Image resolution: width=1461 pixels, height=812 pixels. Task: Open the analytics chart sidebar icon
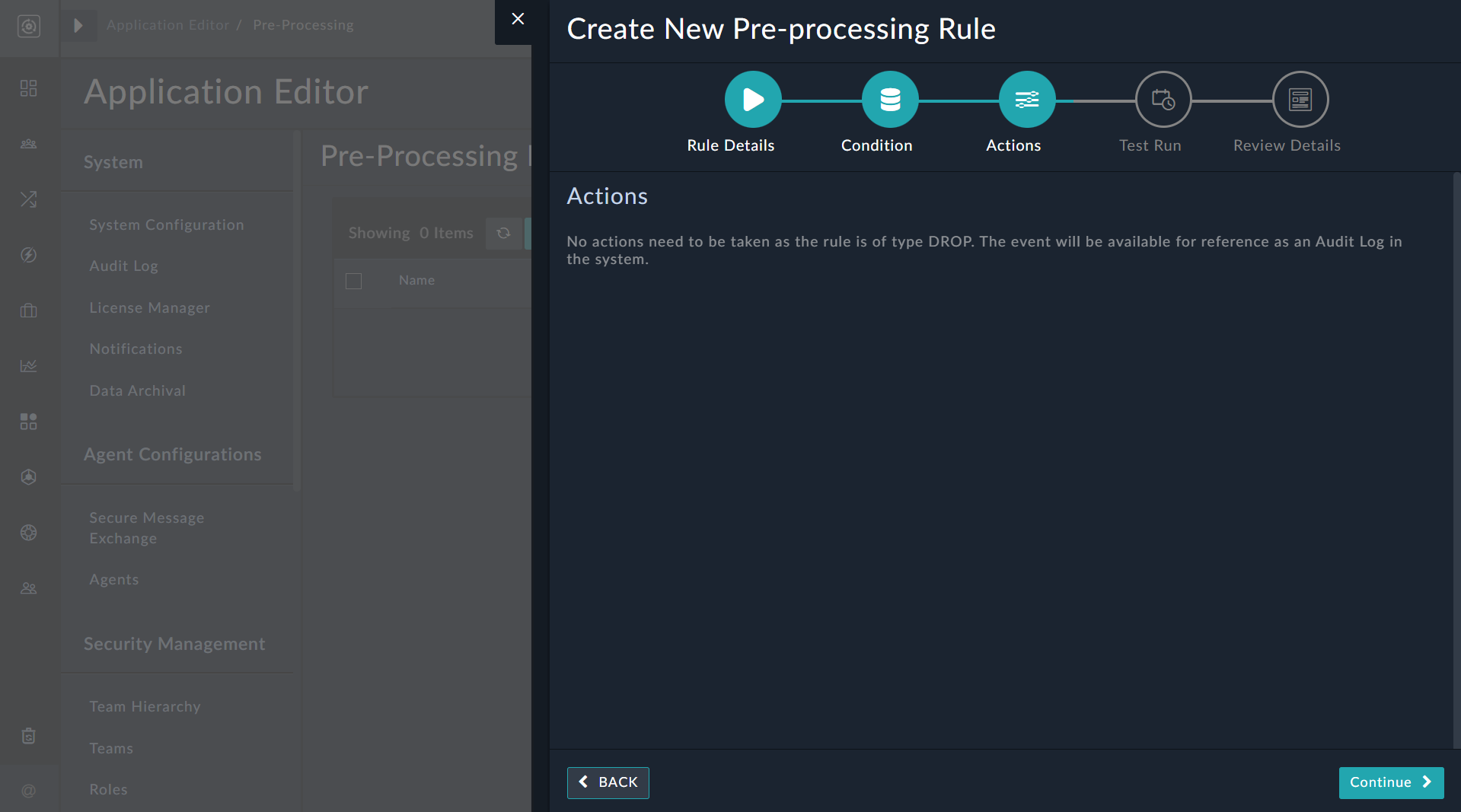pyautogui.click(x=28, y=365)
